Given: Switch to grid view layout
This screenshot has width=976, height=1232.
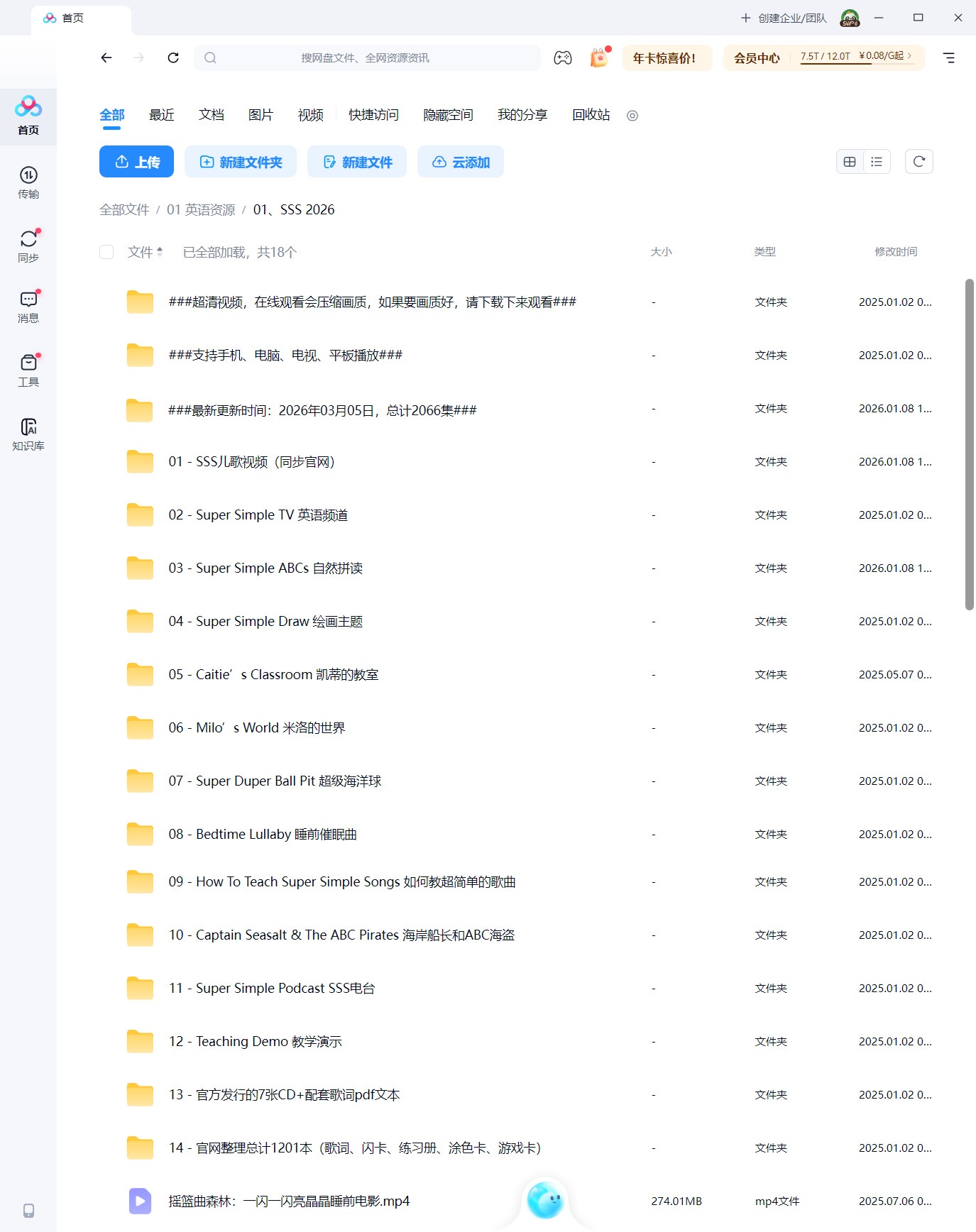Looking at the screenshot, I should pyautogui.click(x=850, y=162).
